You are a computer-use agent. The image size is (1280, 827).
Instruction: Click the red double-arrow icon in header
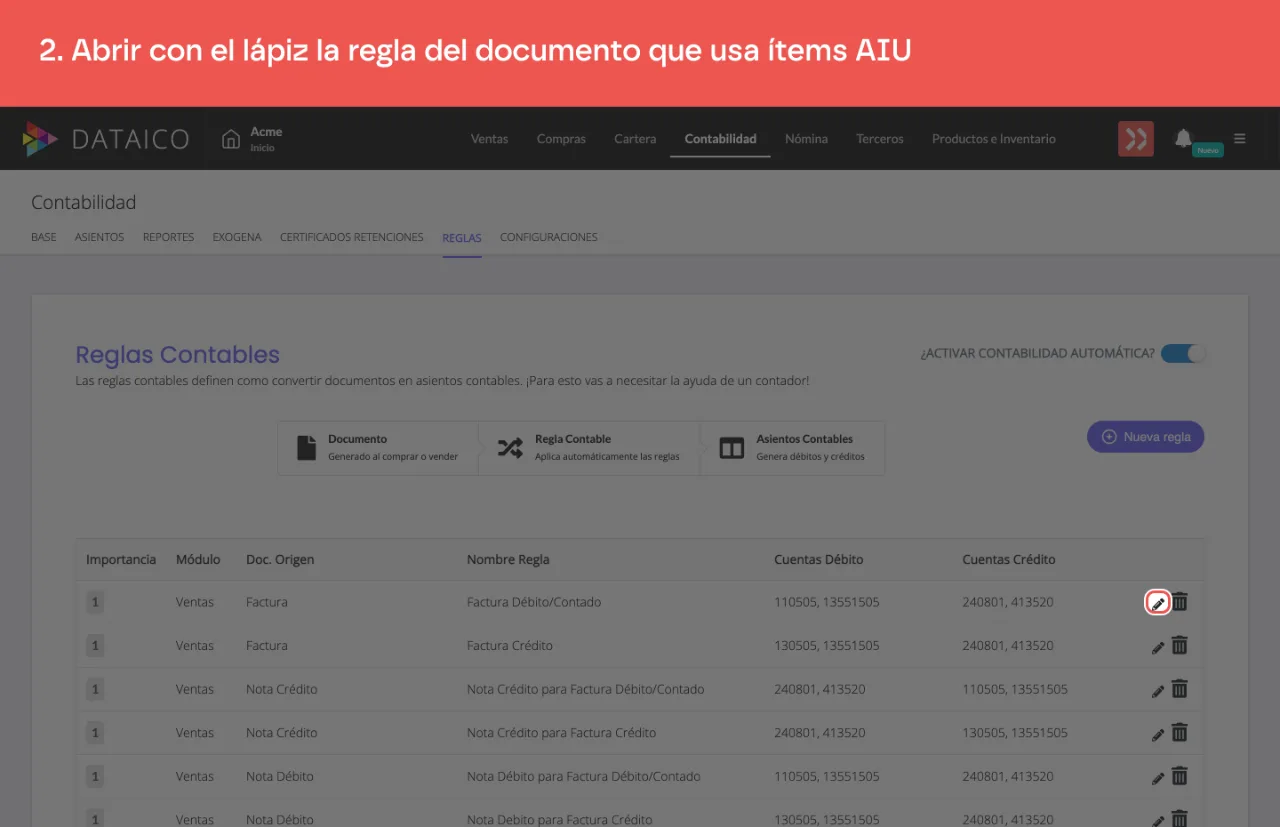tap(1136, 139)
